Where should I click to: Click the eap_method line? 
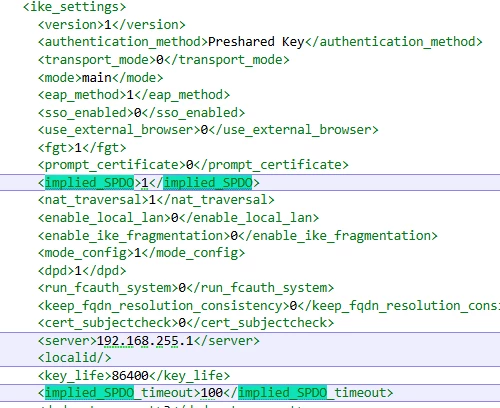click(134, 95)
